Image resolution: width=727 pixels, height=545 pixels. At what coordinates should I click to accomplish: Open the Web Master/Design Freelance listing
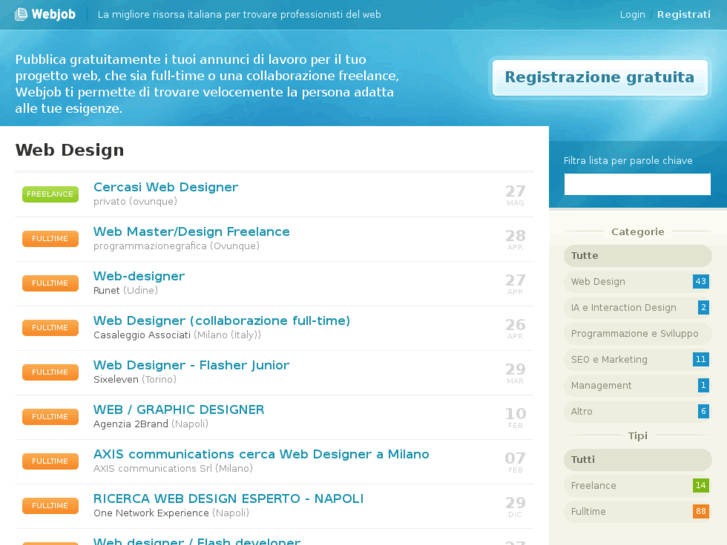click(x=191, y=231)
